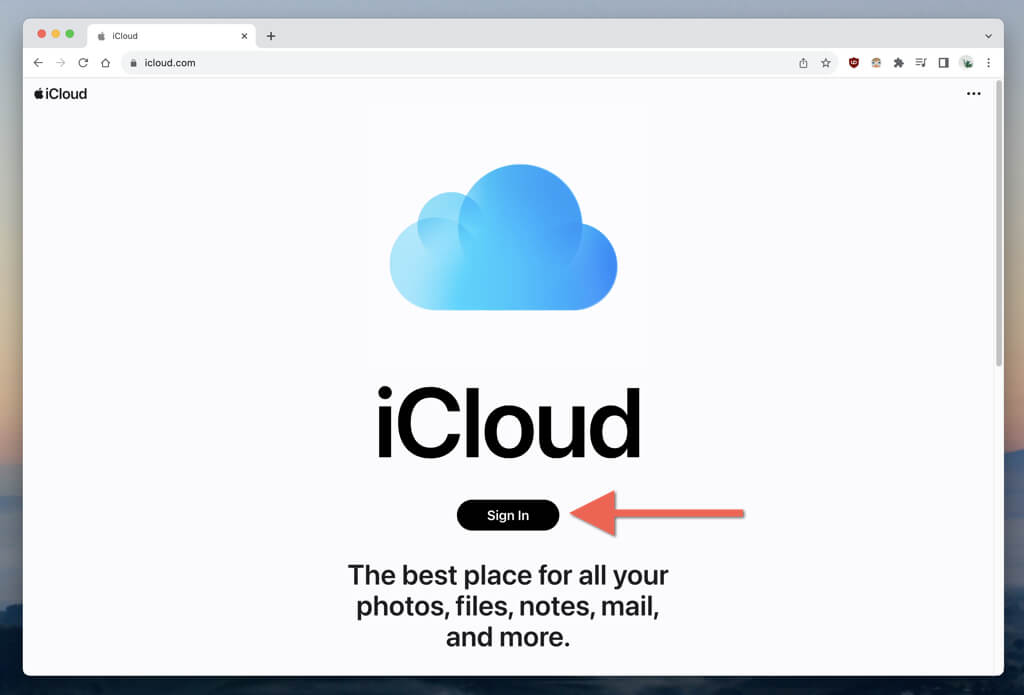Click the page vertical scrollbar
Viewport: 1024px width, 695px height.
[x=999, y=222]
